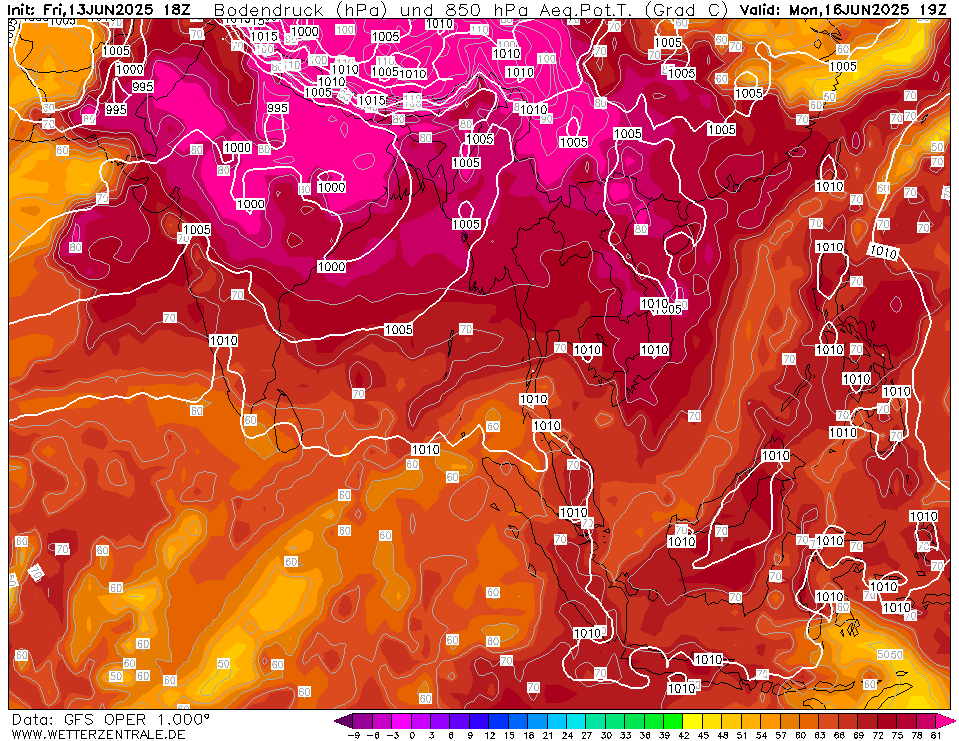Click the pink right legend arrow

coord(945,721)
